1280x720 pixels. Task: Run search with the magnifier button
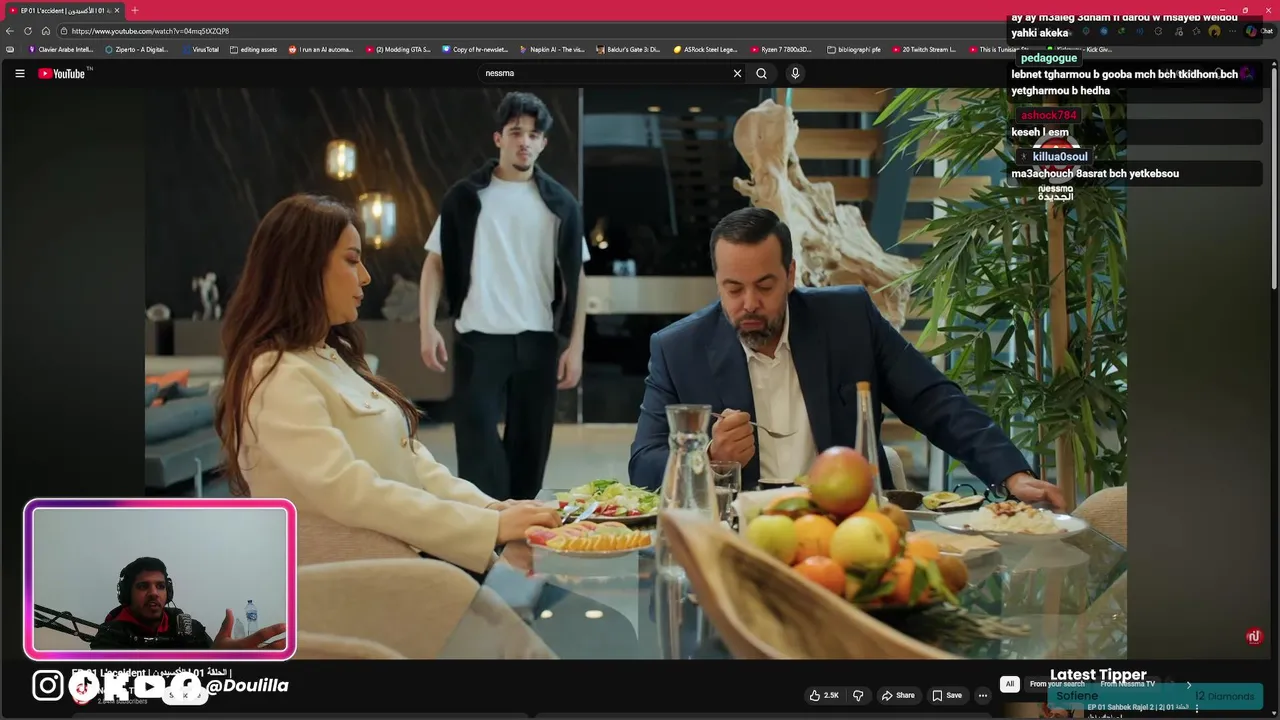761,73
